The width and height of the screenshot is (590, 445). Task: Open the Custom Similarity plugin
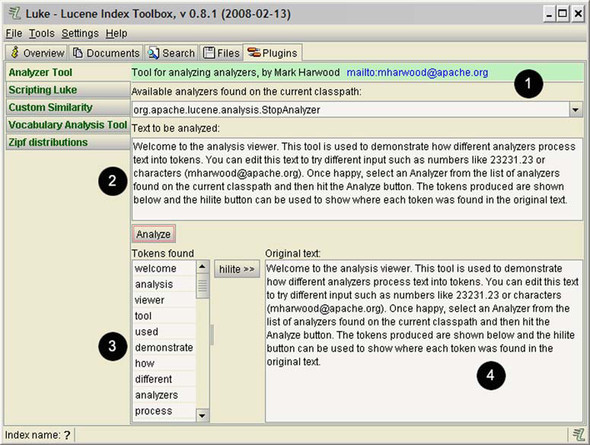[x=68, y=108]
